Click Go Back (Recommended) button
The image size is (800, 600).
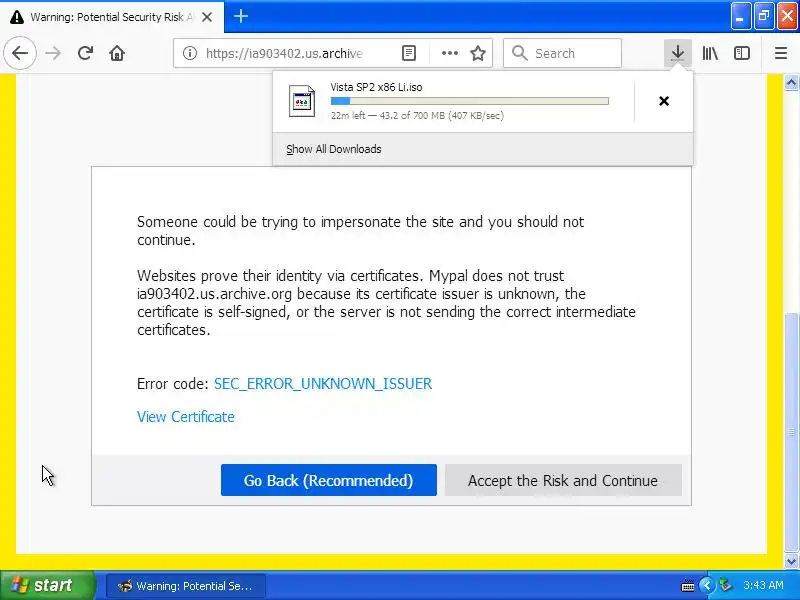[329, 480]
